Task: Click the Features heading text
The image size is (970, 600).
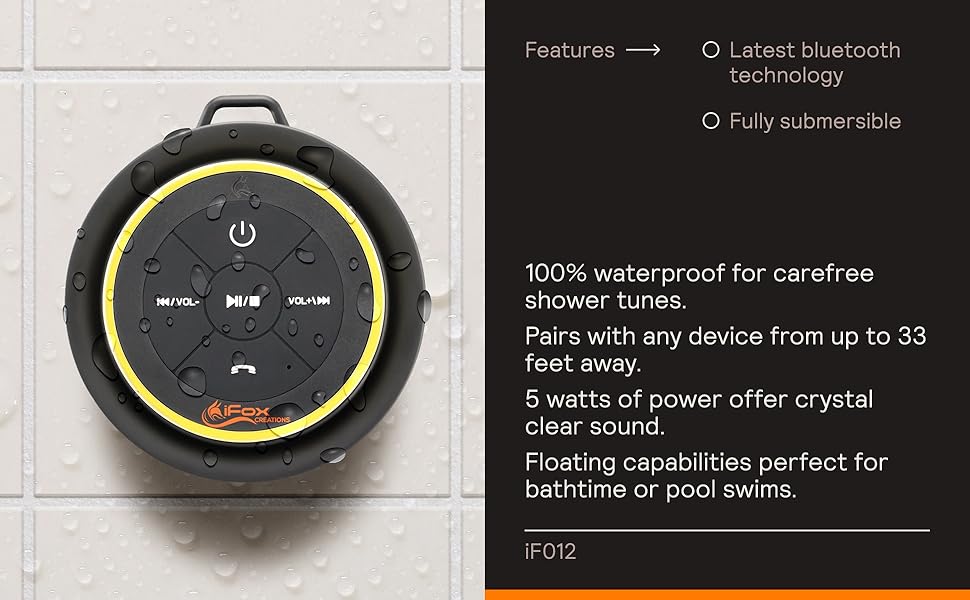Action: (570, 50)
